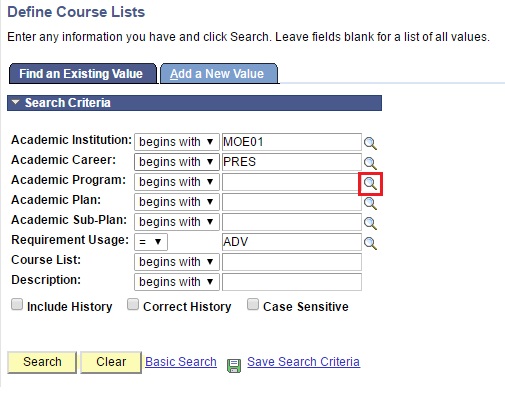505x396 pixels.
Task: Click the green save disk icon
Action: coord(234,366)
